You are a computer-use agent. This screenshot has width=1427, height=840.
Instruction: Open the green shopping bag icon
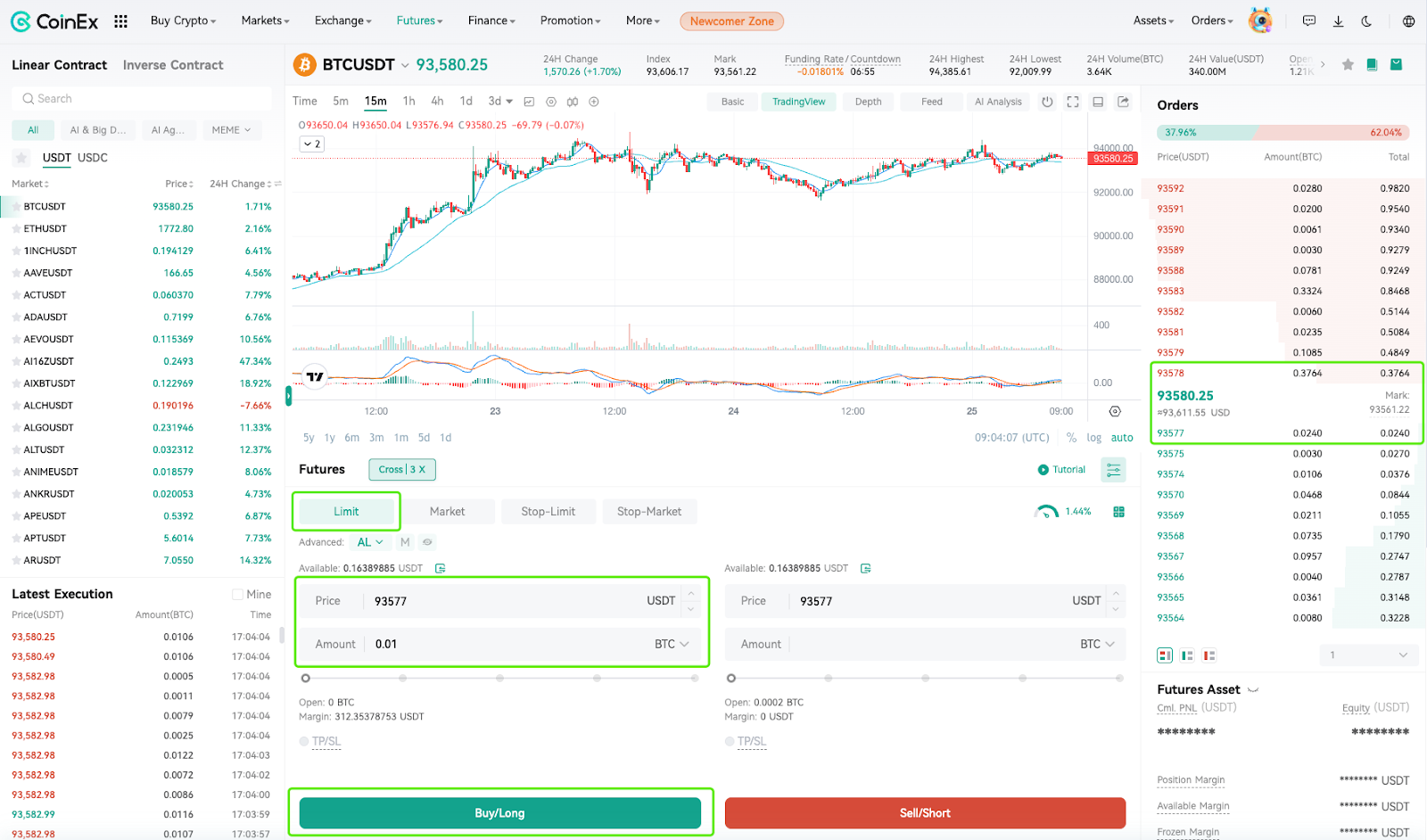click(x=1396, y=64)
